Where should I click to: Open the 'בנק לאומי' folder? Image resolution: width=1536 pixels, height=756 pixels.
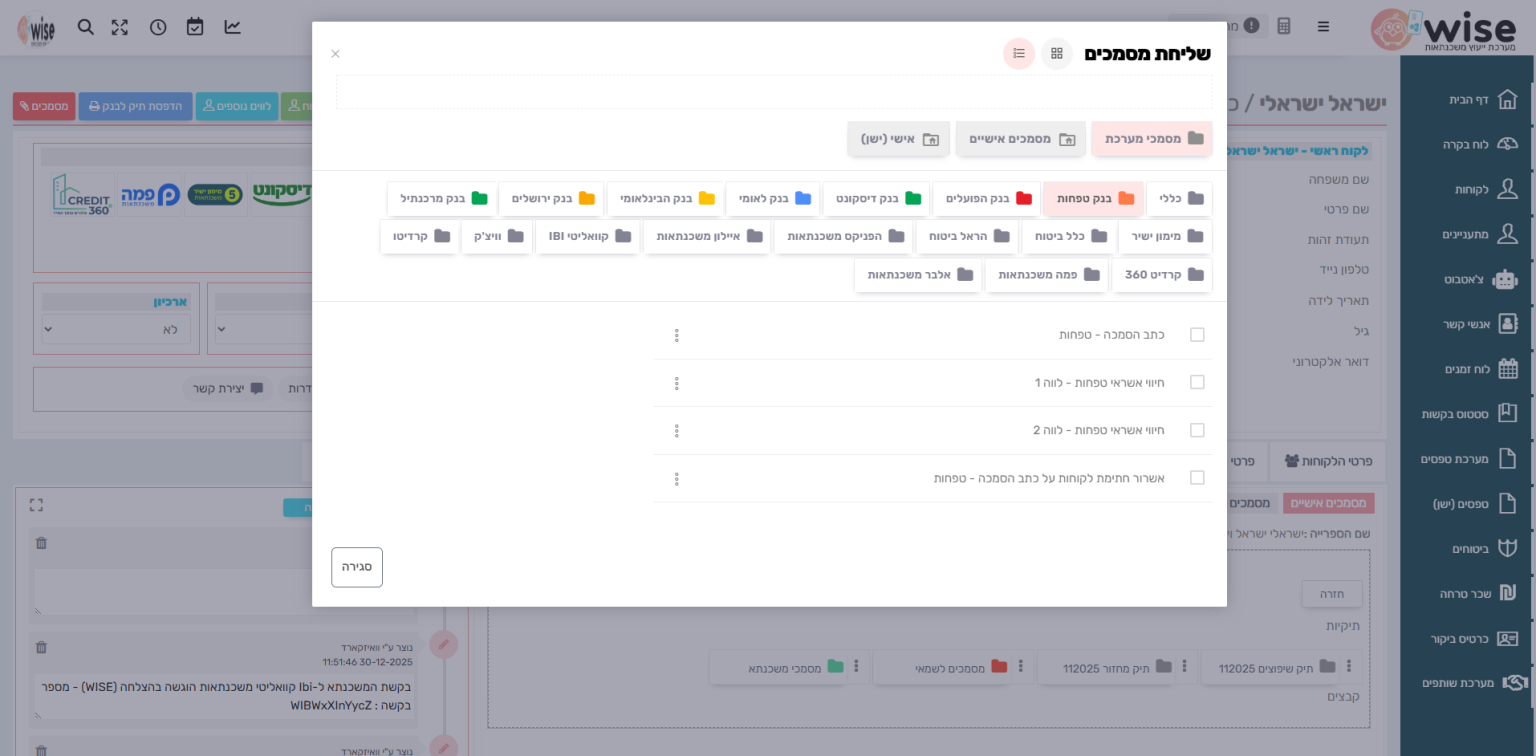click(x=773, y=199)
